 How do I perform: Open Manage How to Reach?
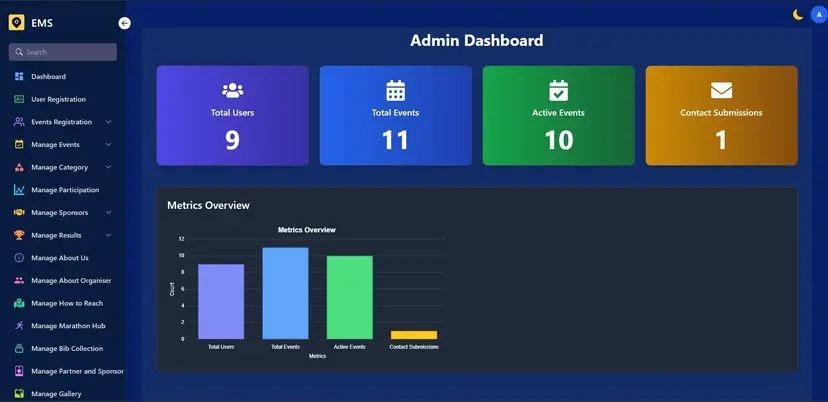click(67, 303)
